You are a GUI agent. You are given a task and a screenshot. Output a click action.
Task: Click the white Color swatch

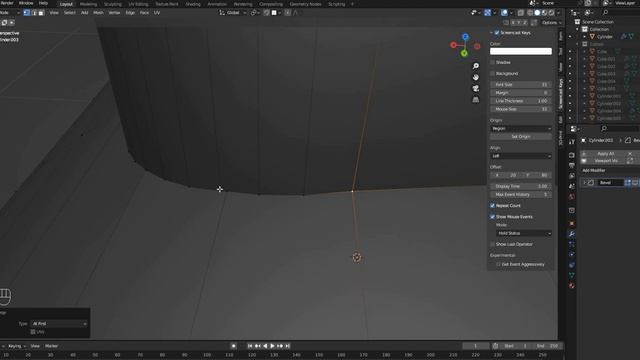click(x=521, y=51)
